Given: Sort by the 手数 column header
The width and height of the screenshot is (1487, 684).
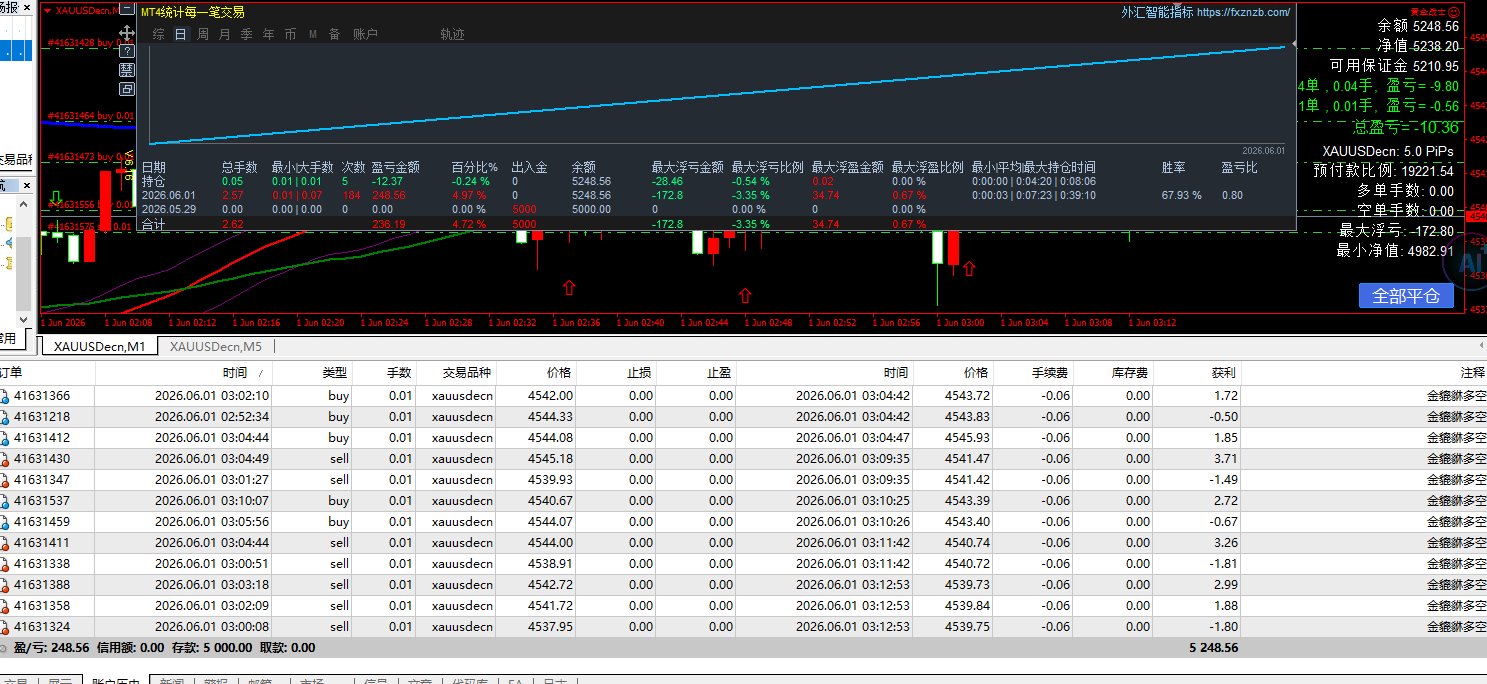Looking at the screenshot, I should click(386, 372).
